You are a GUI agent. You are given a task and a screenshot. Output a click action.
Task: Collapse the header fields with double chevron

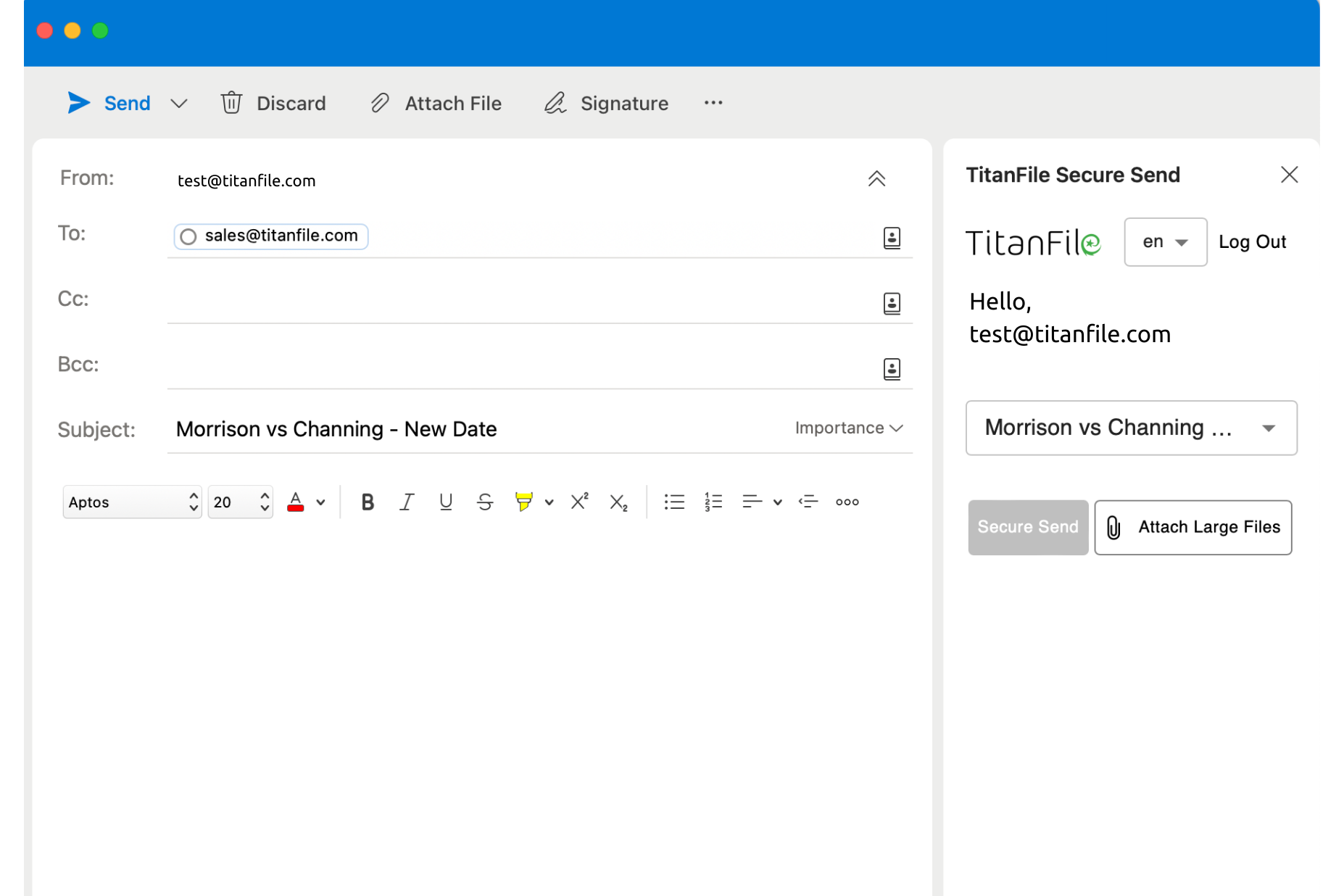coord(876,178)
